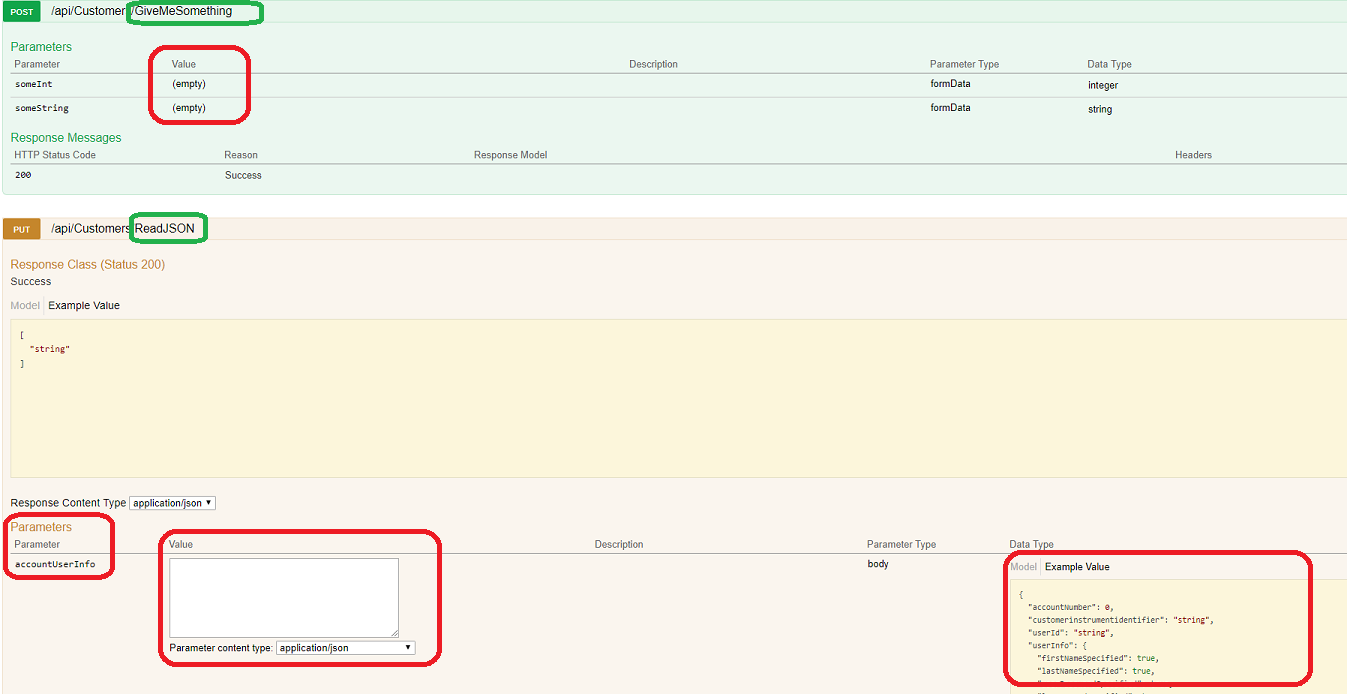Click the Parameters section heading under ReadJSON

40,526
